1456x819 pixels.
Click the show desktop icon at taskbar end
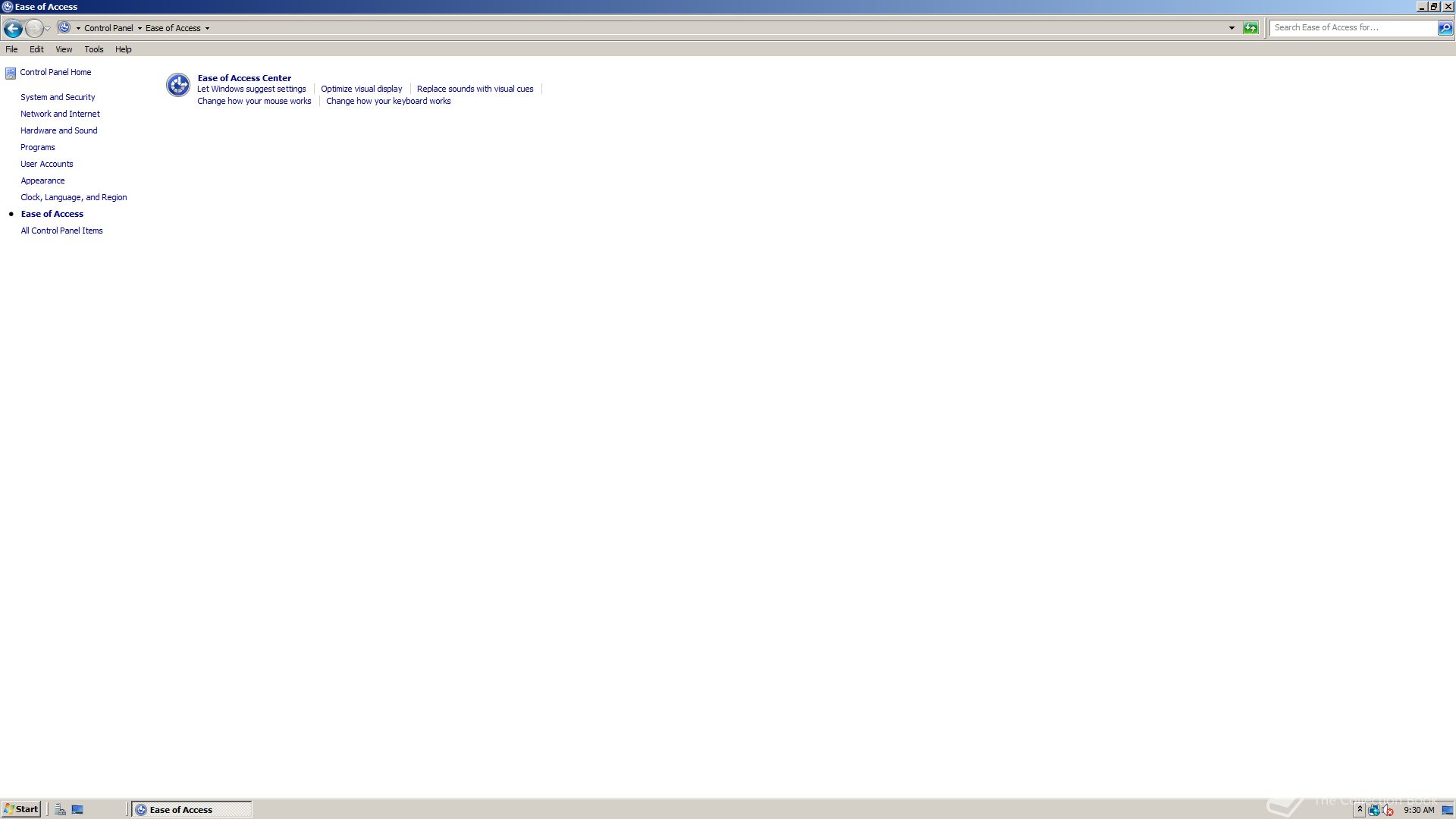[x=1448, y=810]
